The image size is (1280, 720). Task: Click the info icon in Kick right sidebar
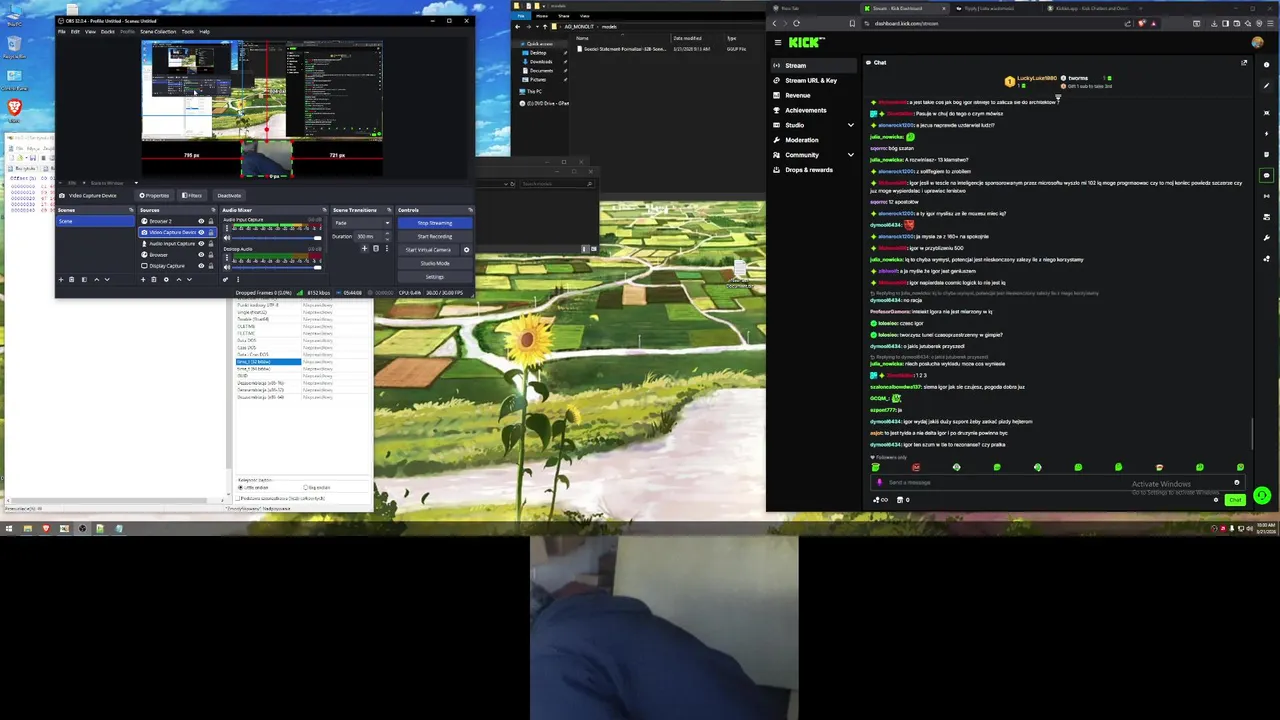tap(1266, 64)
